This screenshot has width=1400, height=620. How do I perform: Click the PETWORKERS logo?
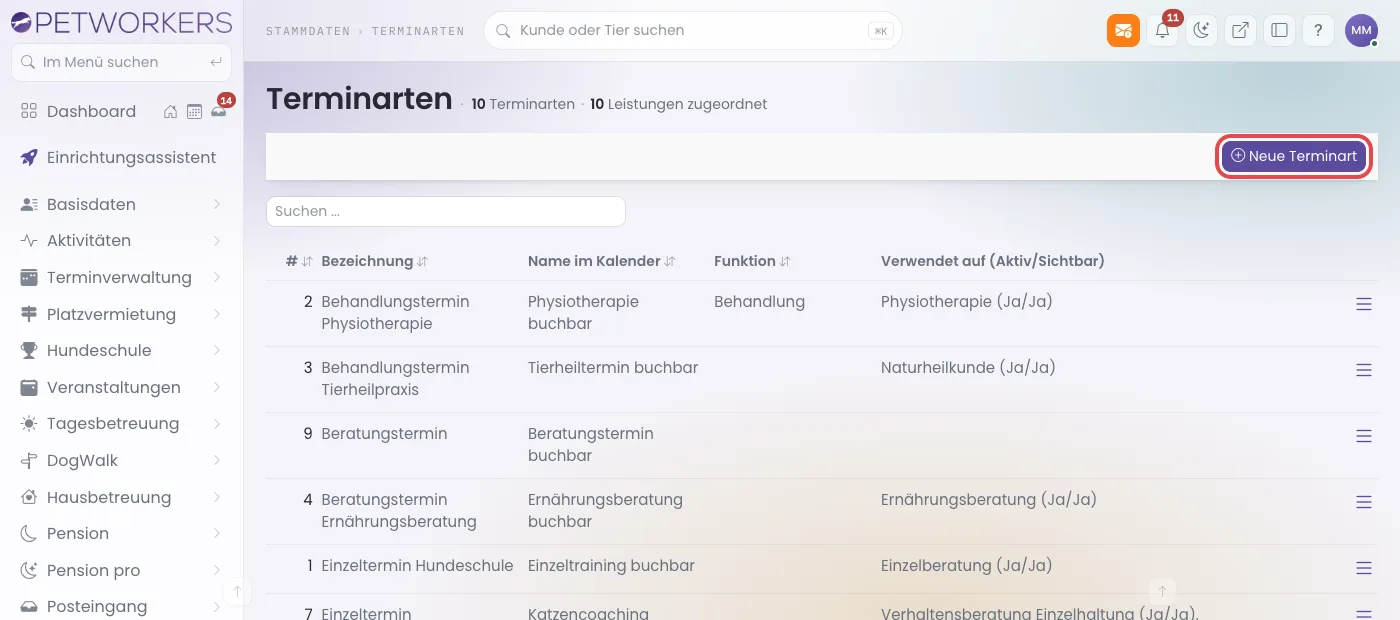[121, 22]
